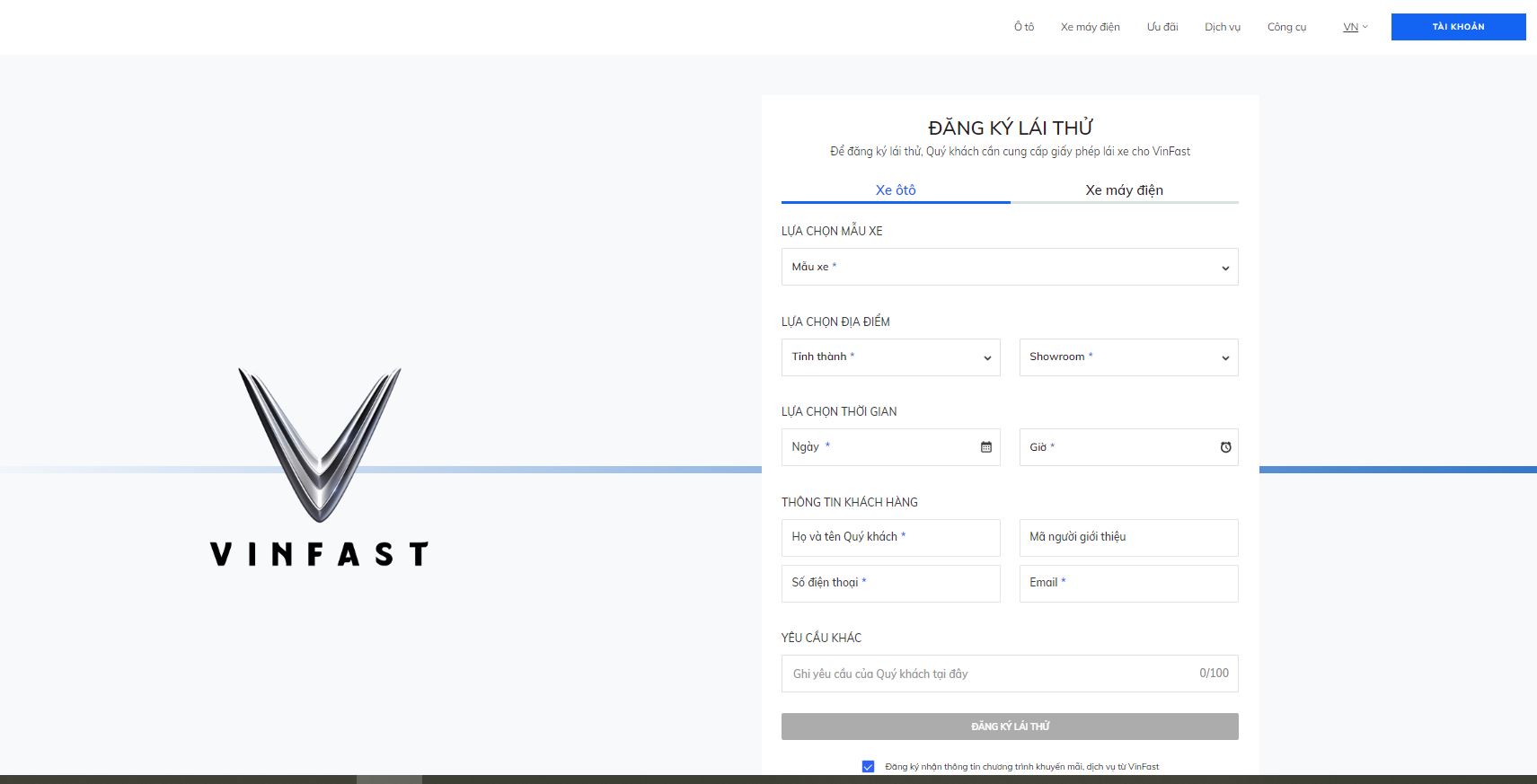Click the Email field
The height and width of the screenshot is (784, 1537).
[1128, 584]
